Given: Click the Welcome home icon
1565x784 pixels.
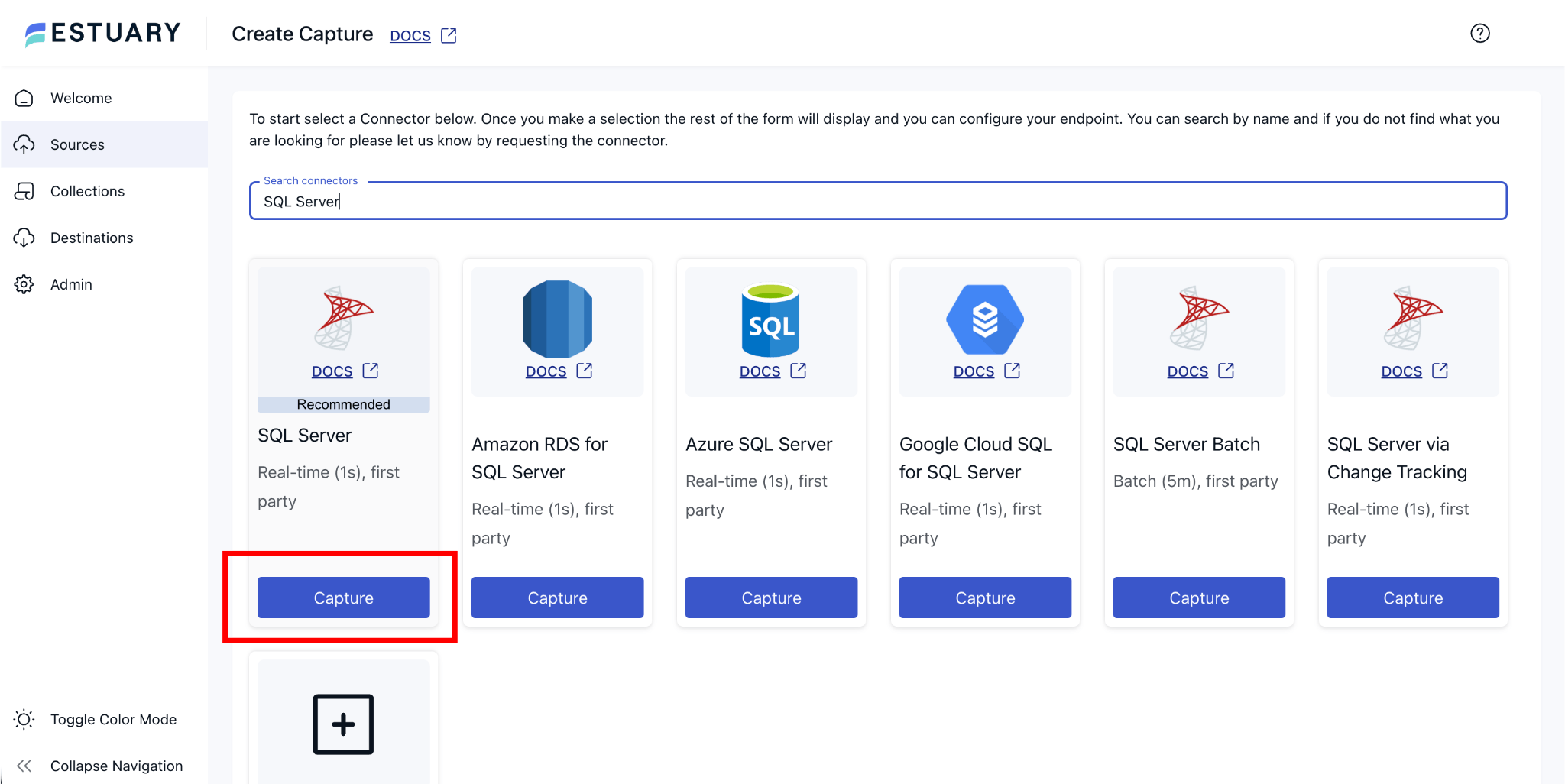Looking at the screenshot, I should pos(24,98).
